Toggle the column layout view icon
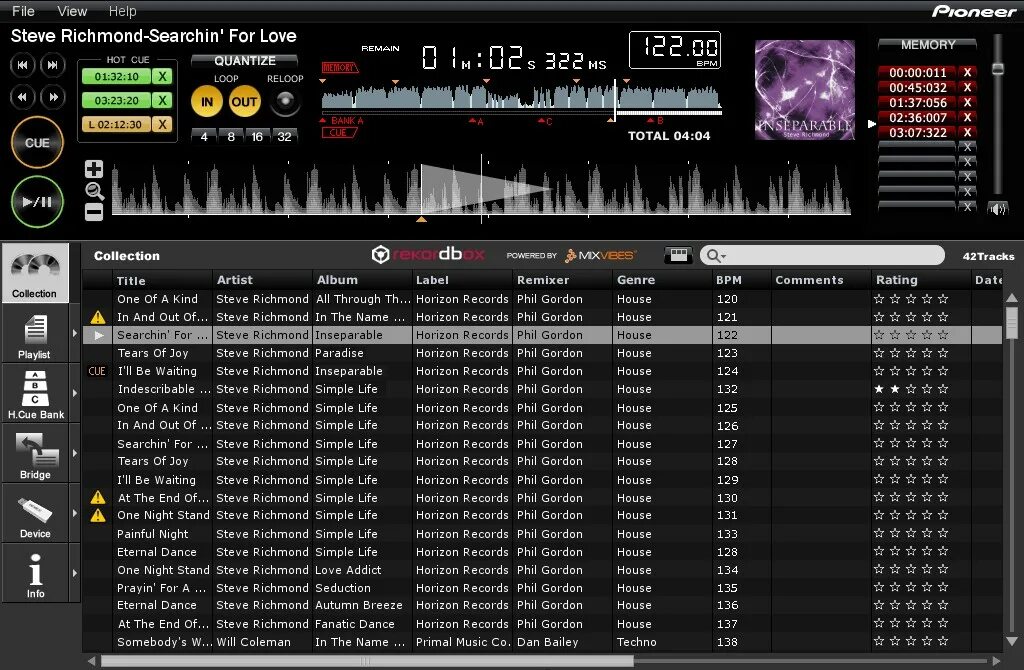Screen dimensions: 1024x670 pyautogui.click(x=679, y=255)
